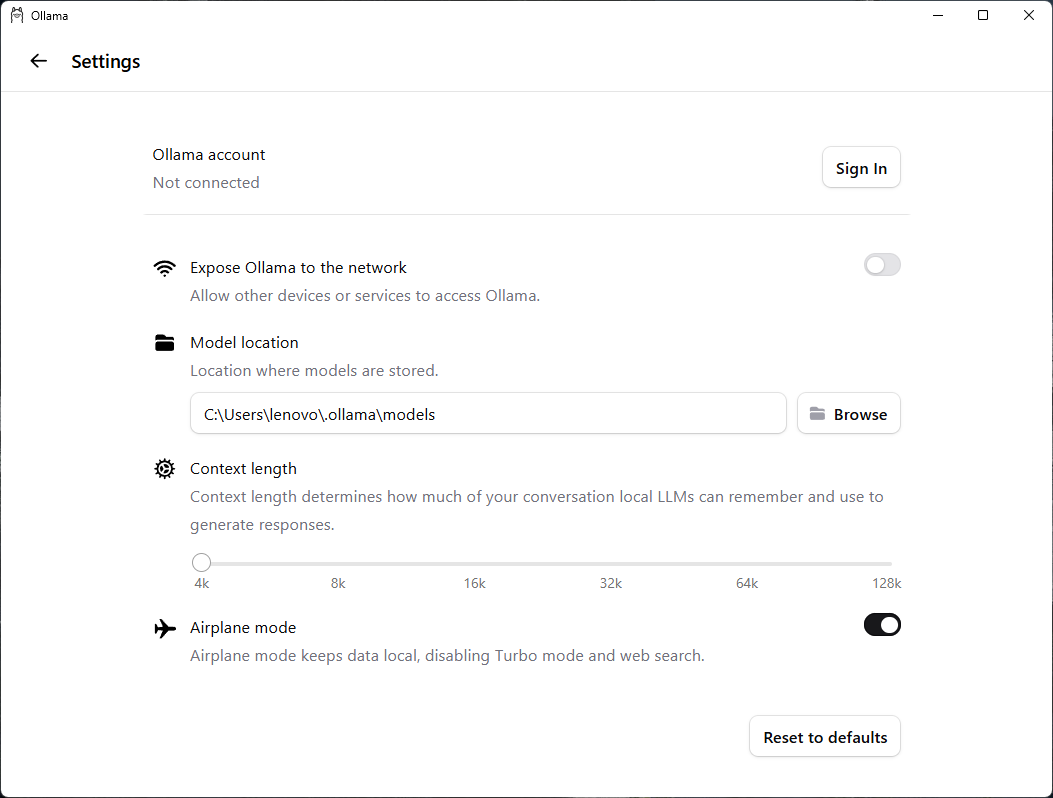Click the model location path field
The width and height of the screenshot is (1053, 798).
(488, 414)
